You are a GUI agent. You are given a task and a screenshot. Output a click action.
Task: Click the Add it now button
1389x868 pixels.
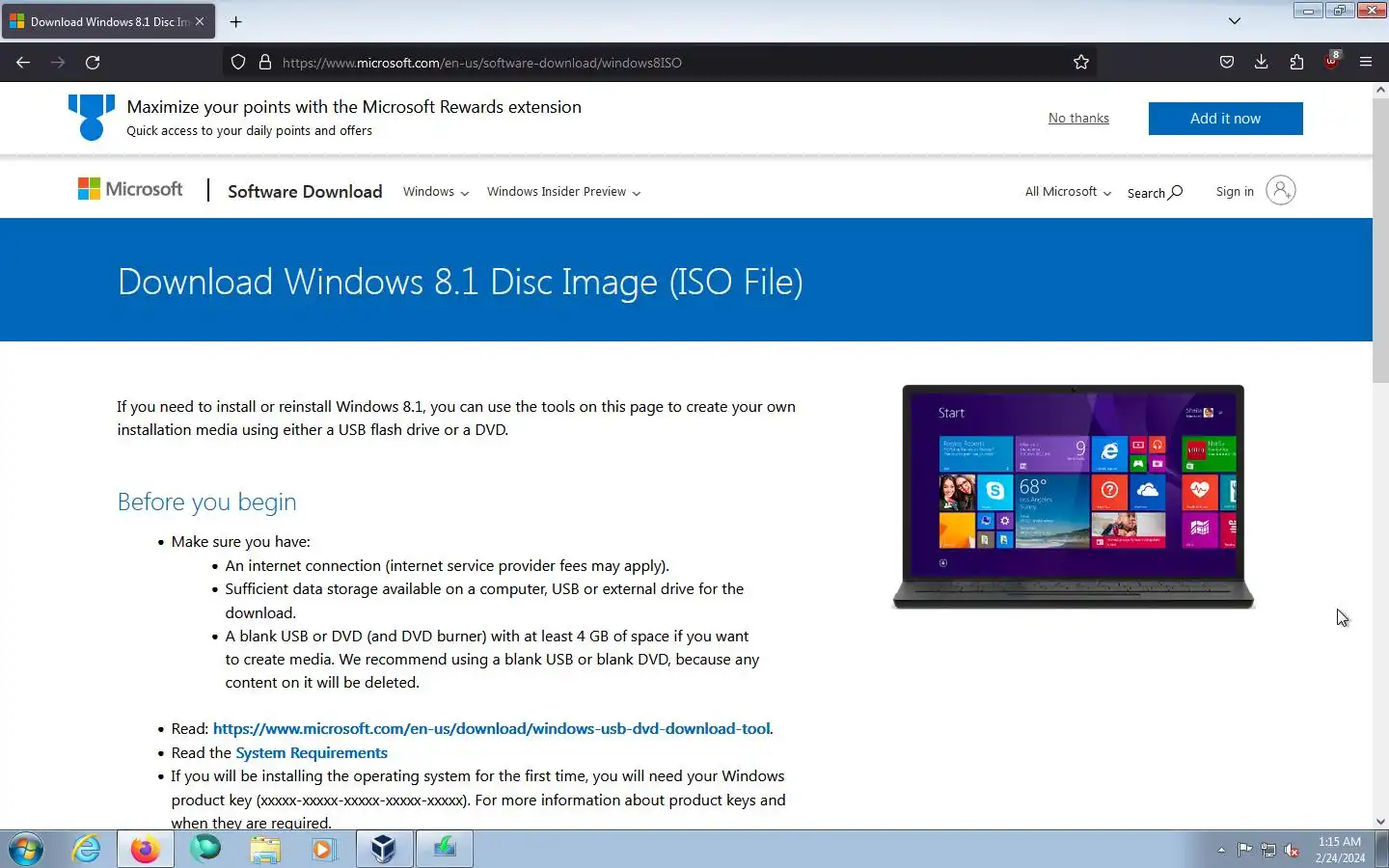(1225, 119)
